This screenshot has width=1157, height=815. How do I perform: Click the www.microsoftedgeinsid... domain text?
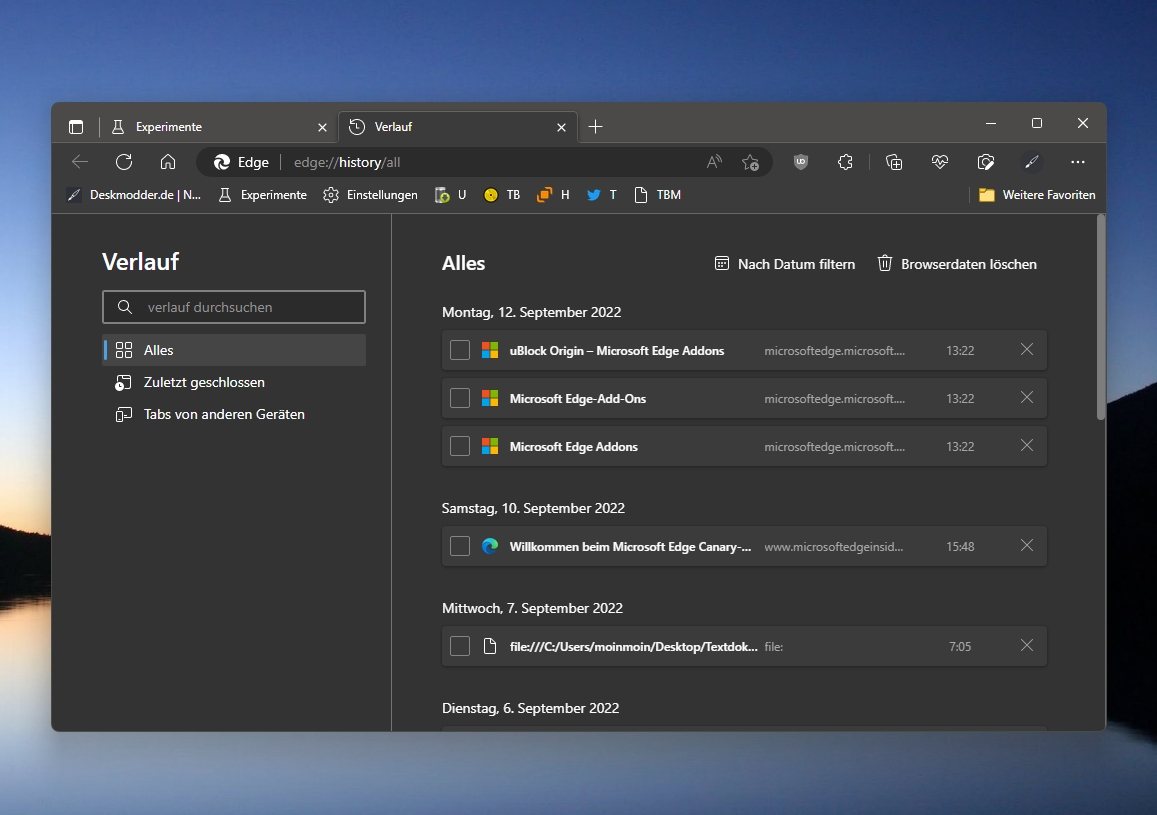click(834, 547)
